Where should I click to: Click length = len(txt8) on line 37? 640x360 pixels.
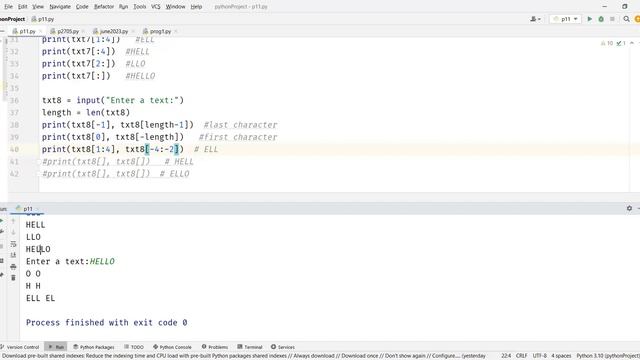[86, 113]
